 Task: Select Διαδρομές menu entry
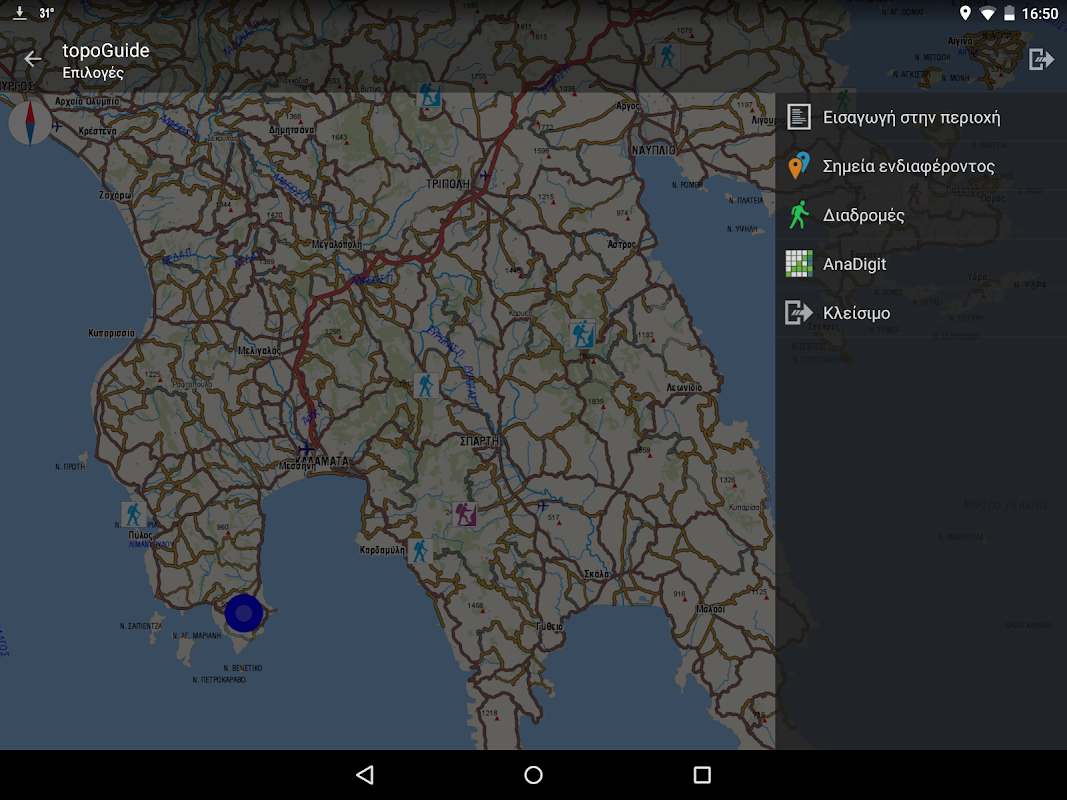point(921,215)
